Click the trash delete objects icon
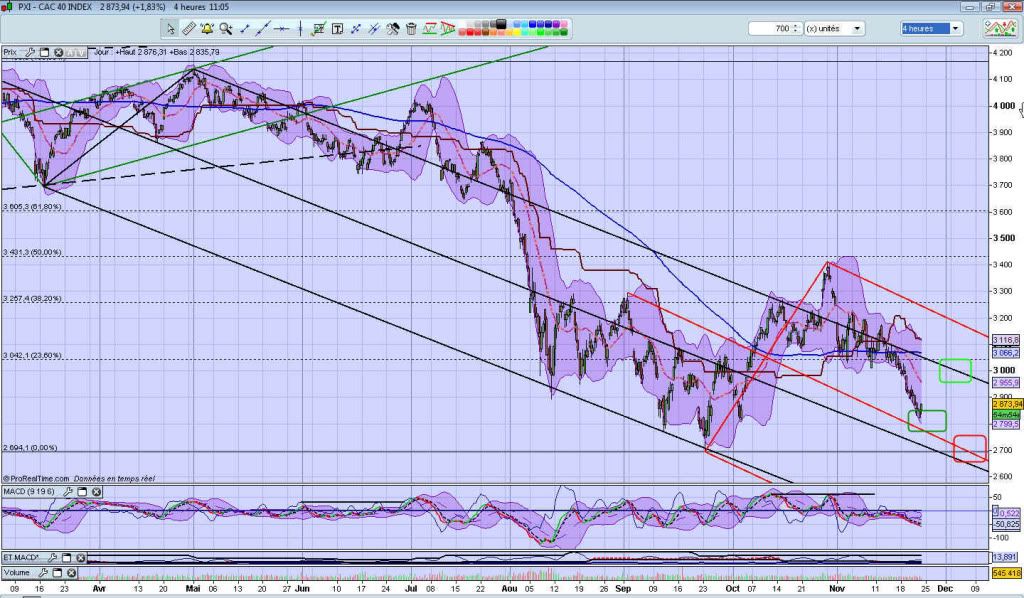This screenshot has height=598, width=1024. point(413,29)
